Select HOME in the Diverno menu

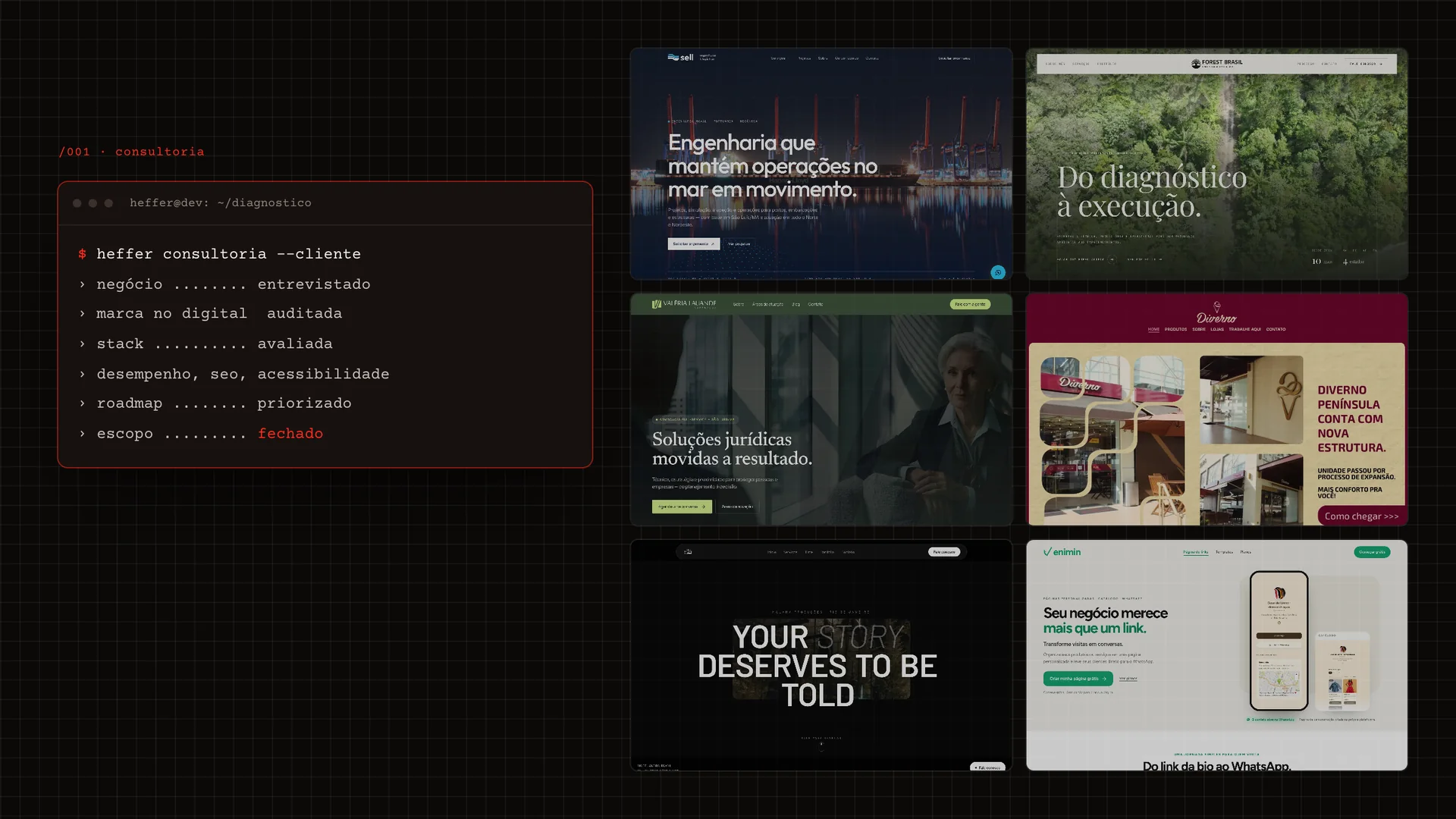[x=1153, y=330]
